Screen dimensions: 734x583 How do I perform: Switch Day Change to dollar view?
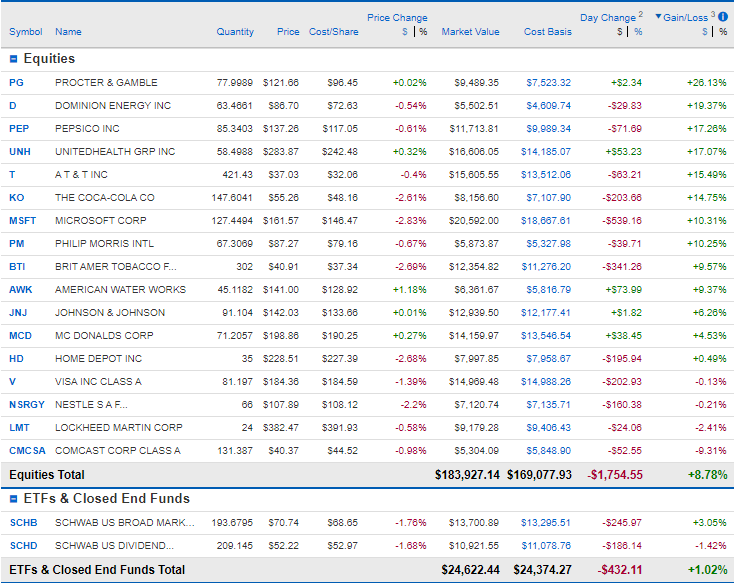pos(620,32)
